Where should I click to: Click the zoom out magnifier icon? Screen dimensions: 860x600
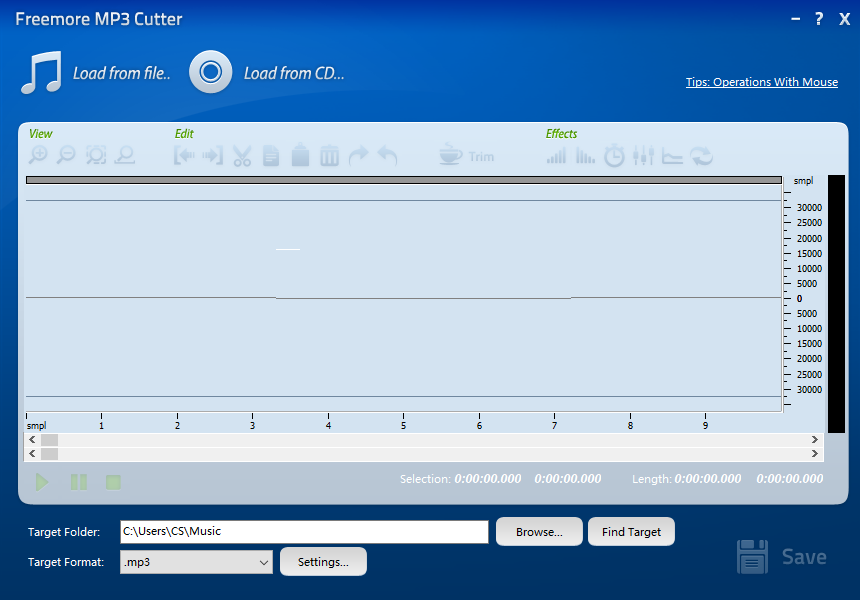pos(66,155)
